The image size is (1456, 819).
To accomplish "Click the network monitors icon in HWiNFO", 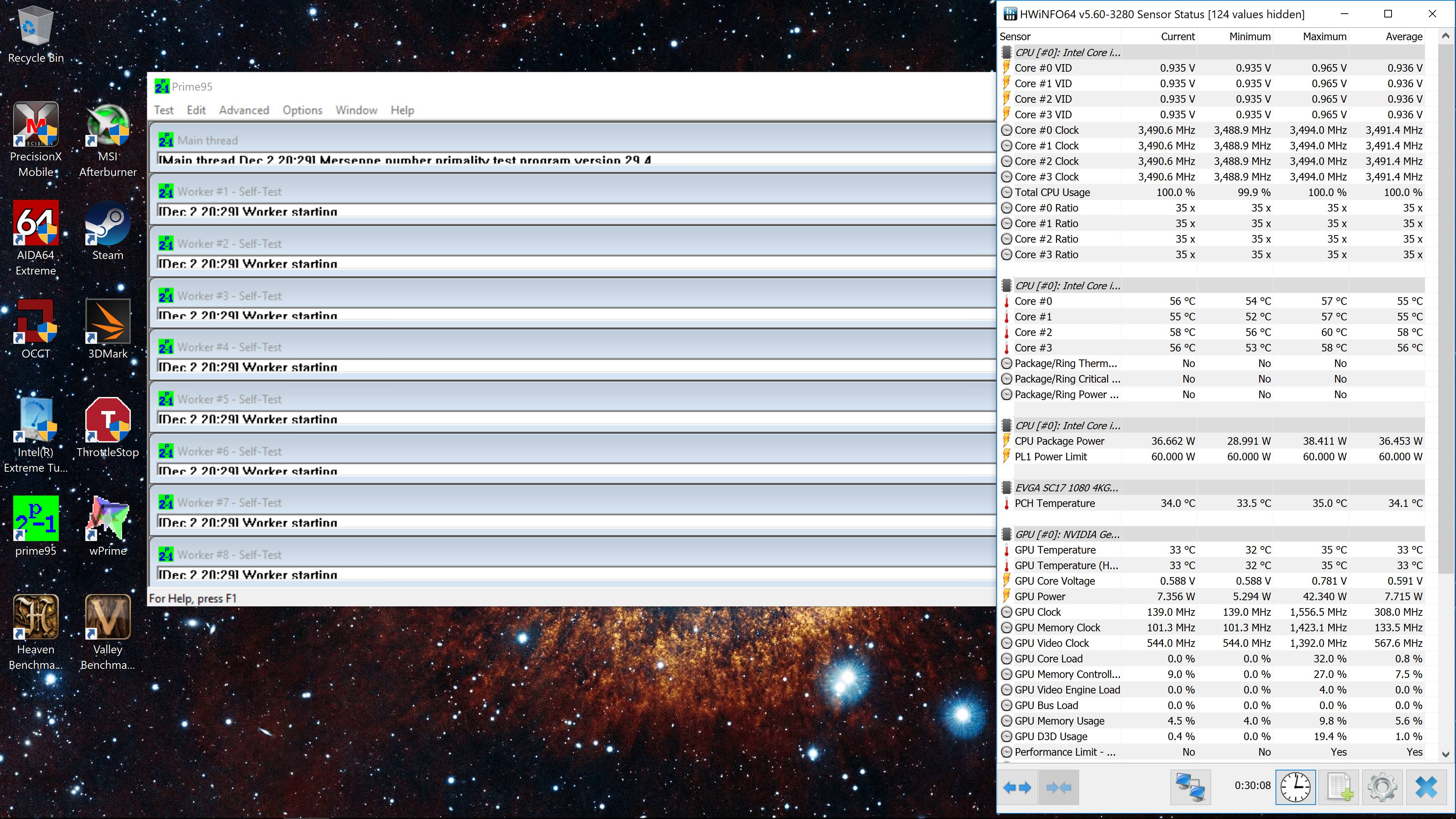I will pos(1190,787).
